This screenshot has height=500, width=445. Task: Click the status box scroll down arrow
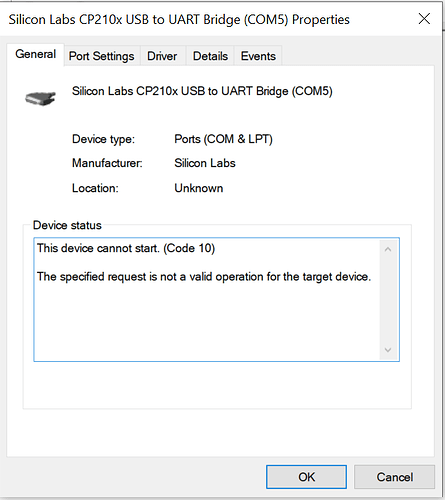(388, 350)
